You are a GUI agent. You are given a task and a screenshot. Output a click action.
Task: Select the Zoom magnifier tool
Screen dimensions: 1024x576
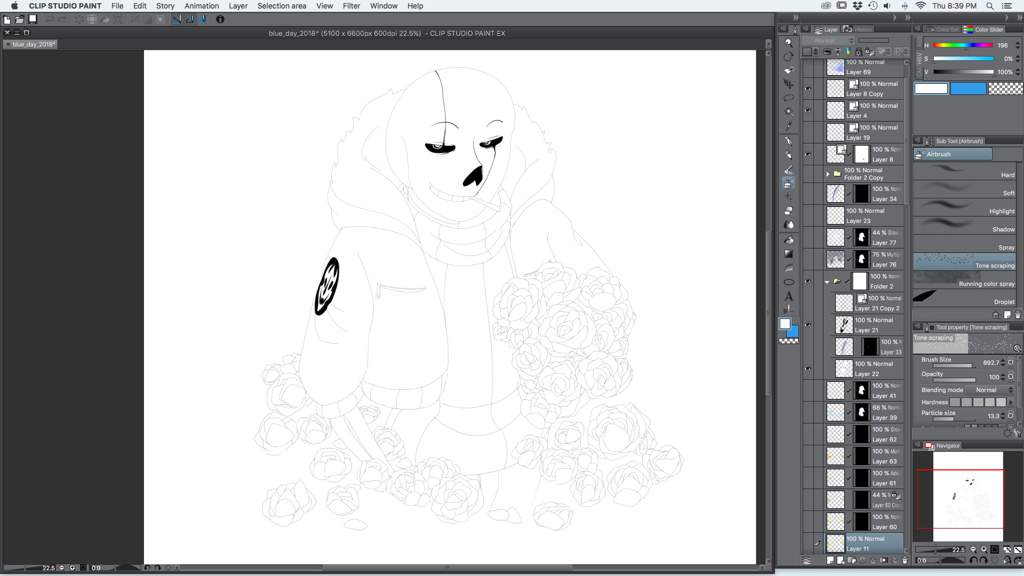(789, 42)
